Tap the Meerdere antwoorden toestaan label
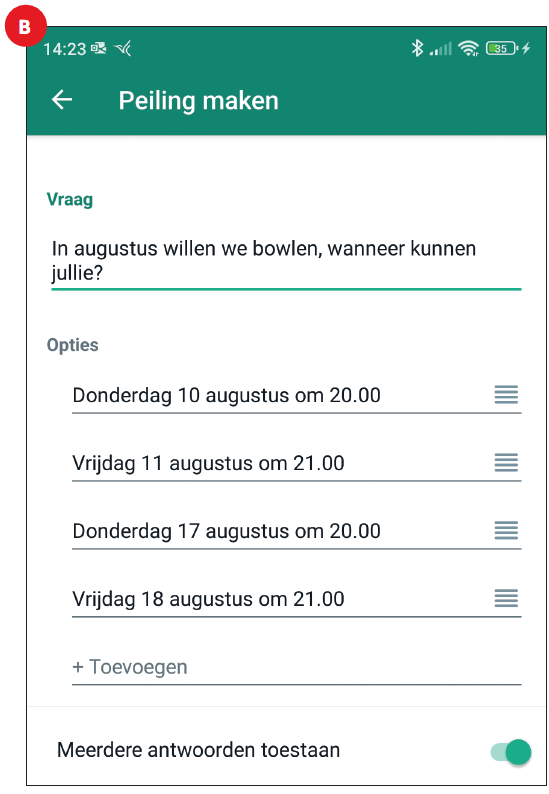 pos(198,750)
